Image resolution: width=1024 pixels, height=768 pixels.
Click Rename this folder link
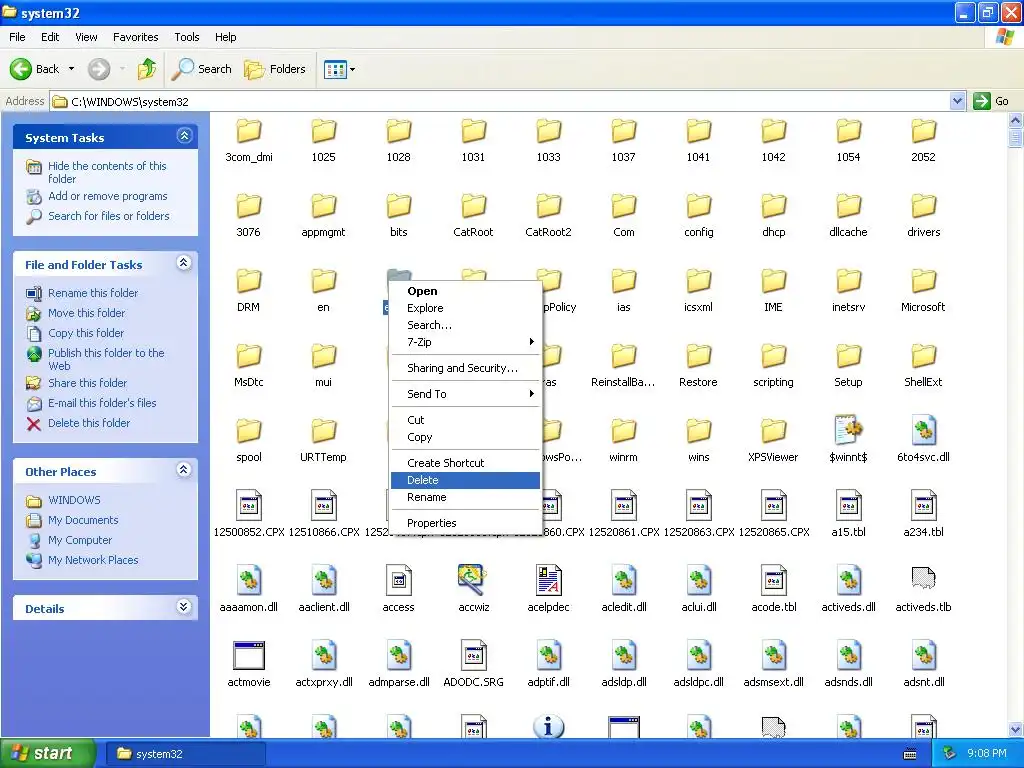(x=93, y=293)
